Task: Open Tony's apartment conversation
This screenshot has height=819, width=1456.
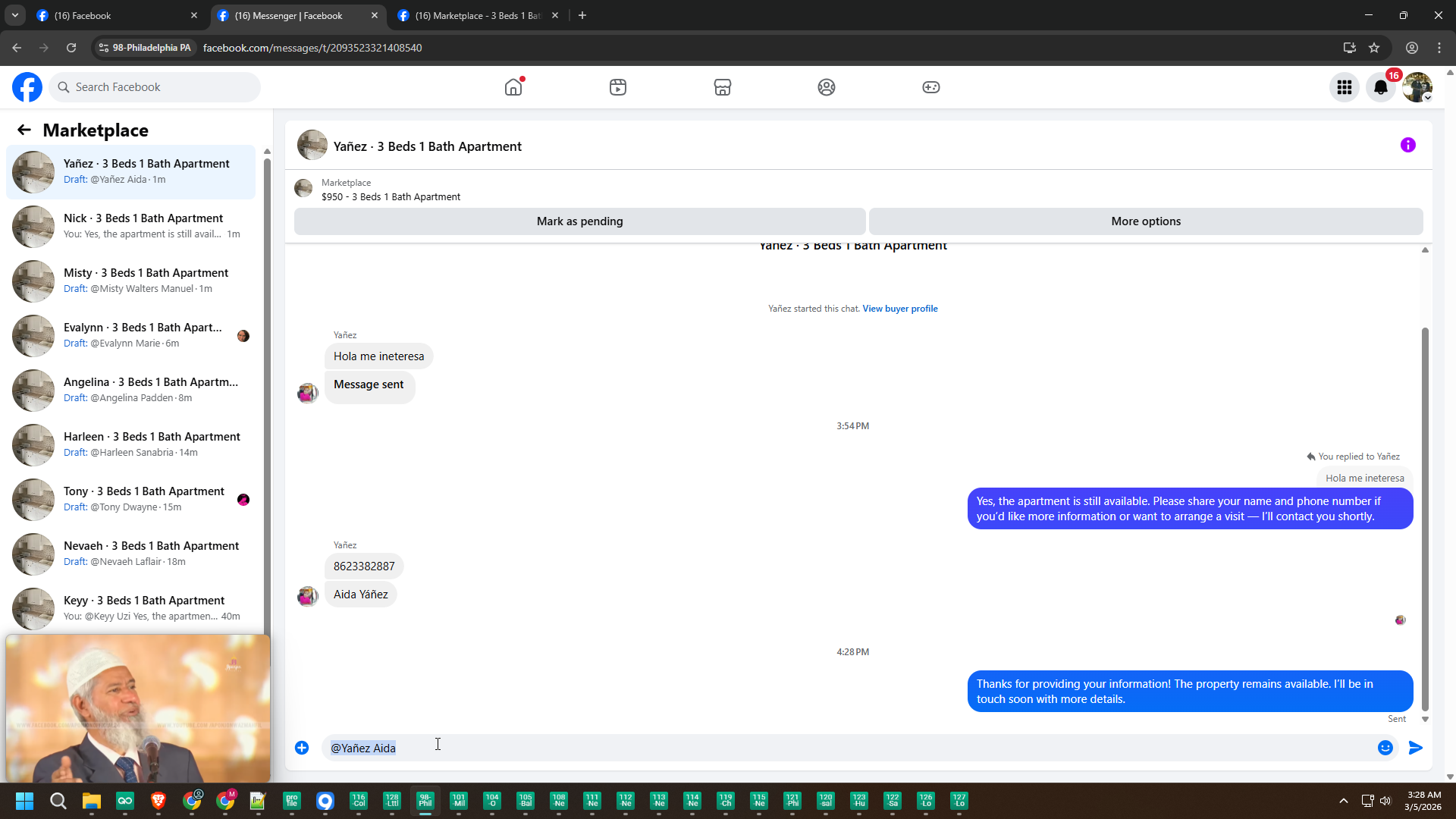Action: click(x=130, y=499)
